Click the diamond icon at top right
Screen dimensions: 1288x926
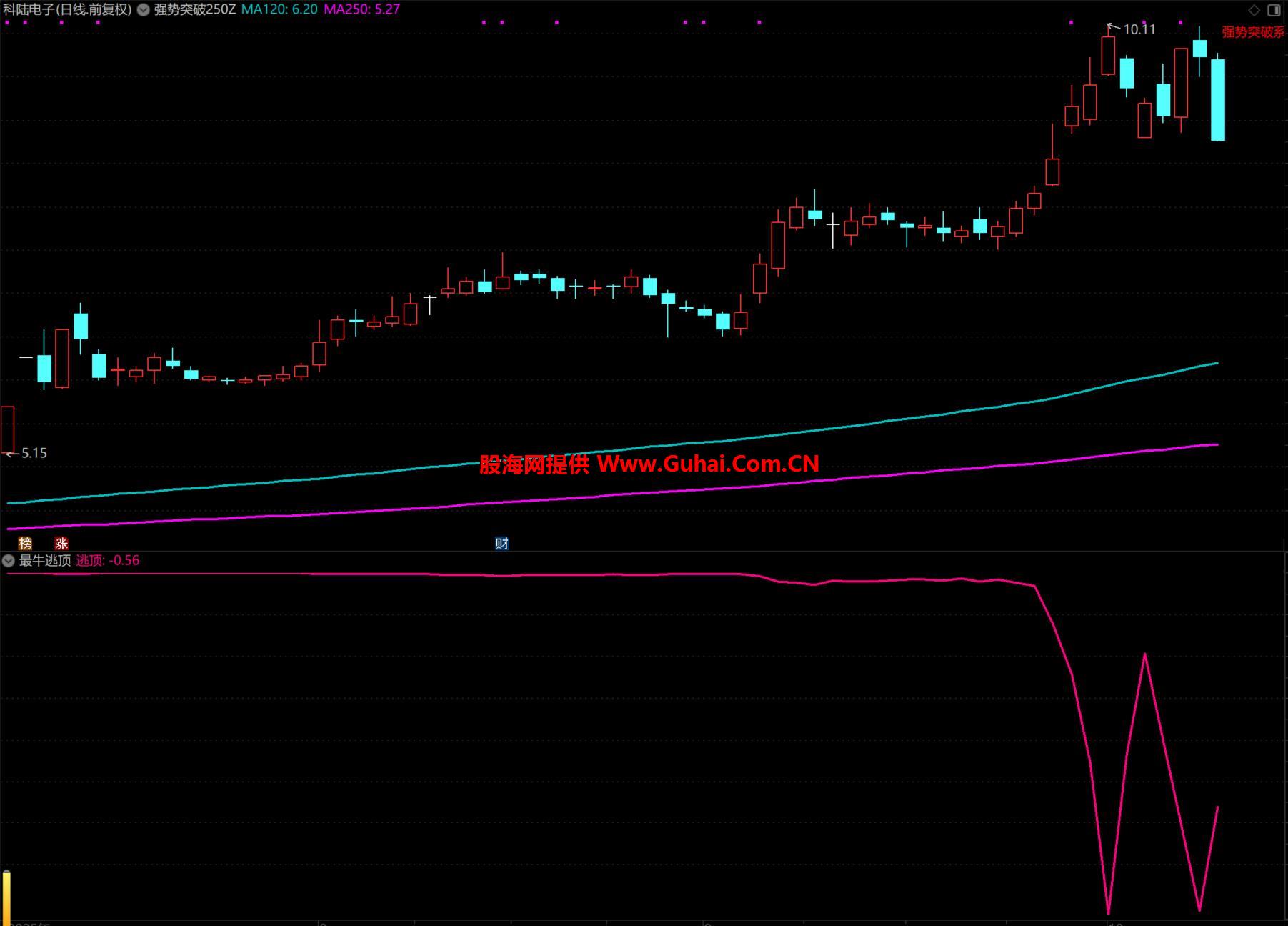pyautogui.click(x=1254, y=10)
